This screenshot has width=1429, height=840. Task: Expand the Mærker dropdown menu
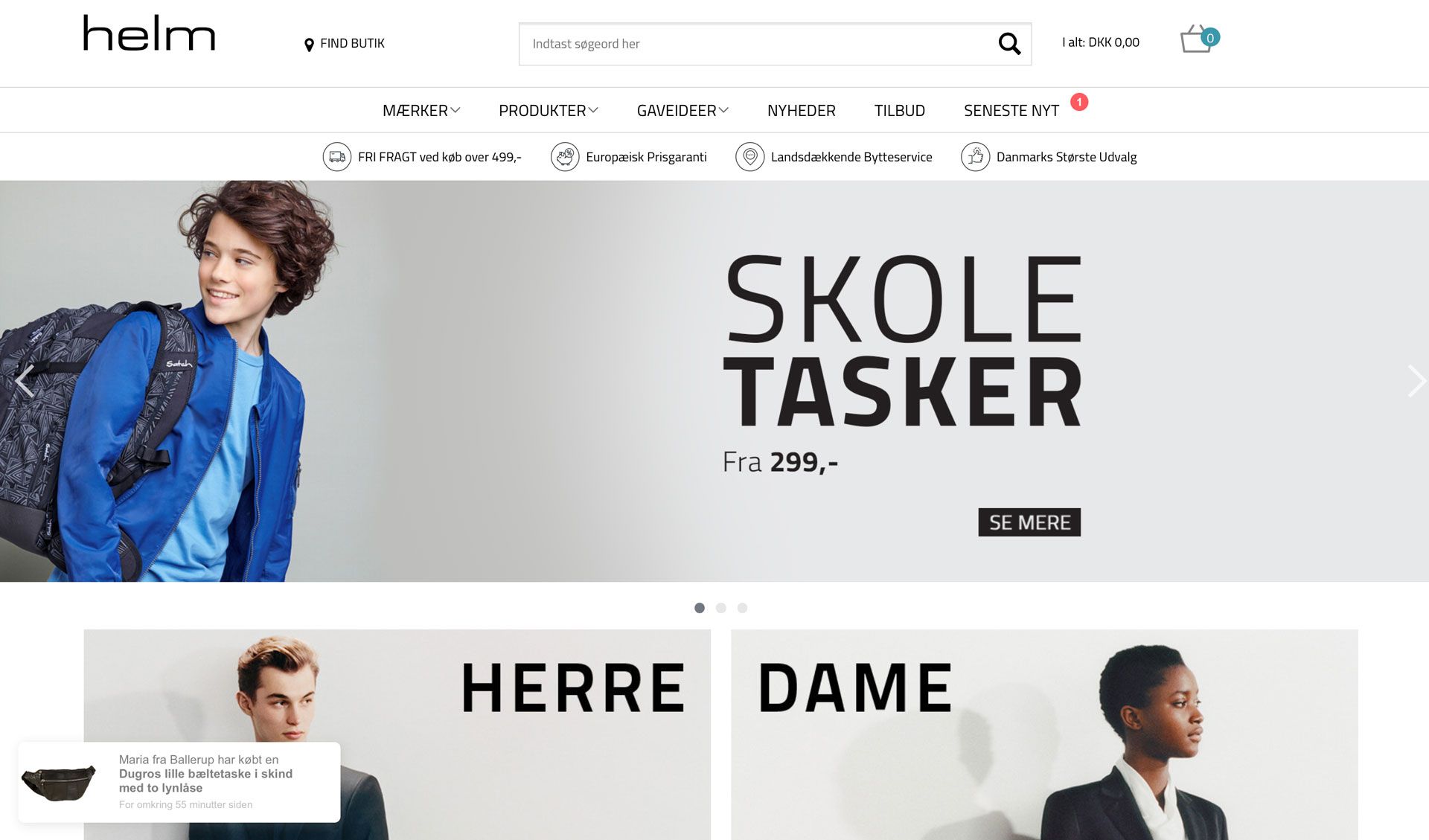[x=421, y=111]
